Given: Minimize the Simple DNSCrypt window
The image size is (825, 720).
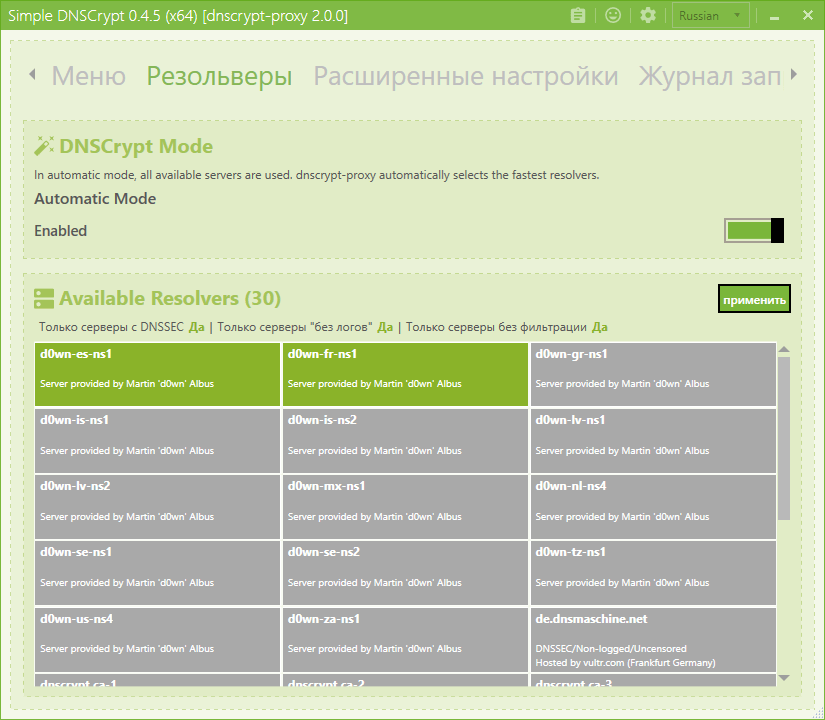Looking at the screenshot, I should click(774, 16).
